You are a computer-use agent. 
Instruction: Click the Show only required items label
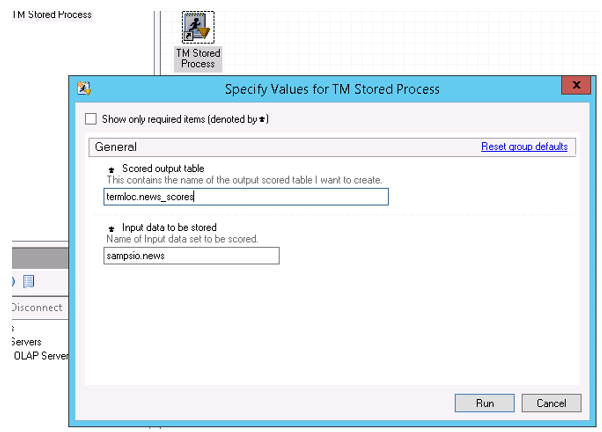click(185, 119)
